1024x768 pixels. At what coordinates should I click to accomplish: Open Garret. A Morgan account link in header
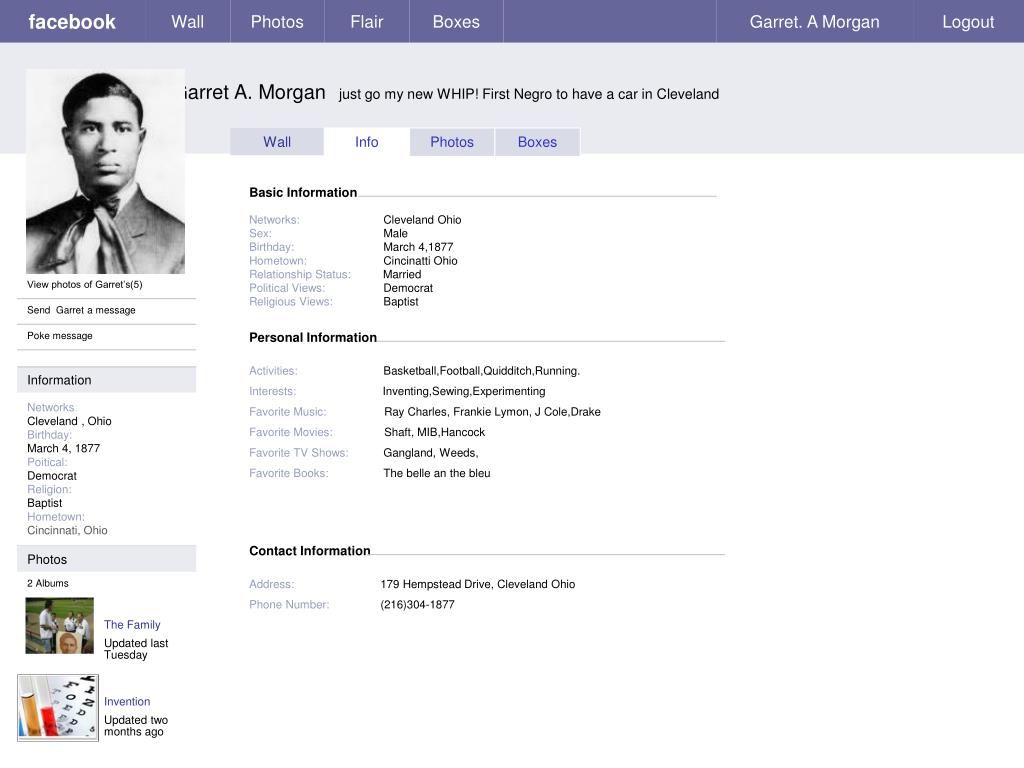click(814, 22)
